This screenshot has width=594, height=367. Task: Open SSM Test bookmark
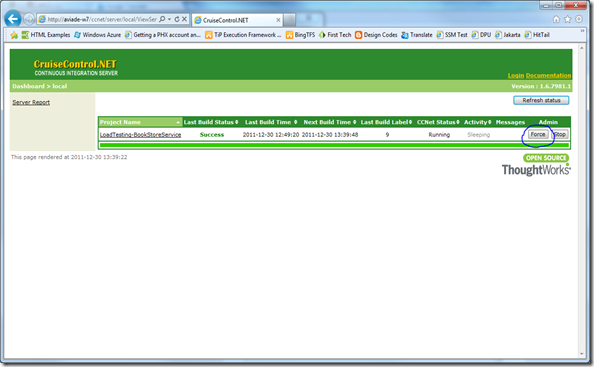tap(452, 35)
